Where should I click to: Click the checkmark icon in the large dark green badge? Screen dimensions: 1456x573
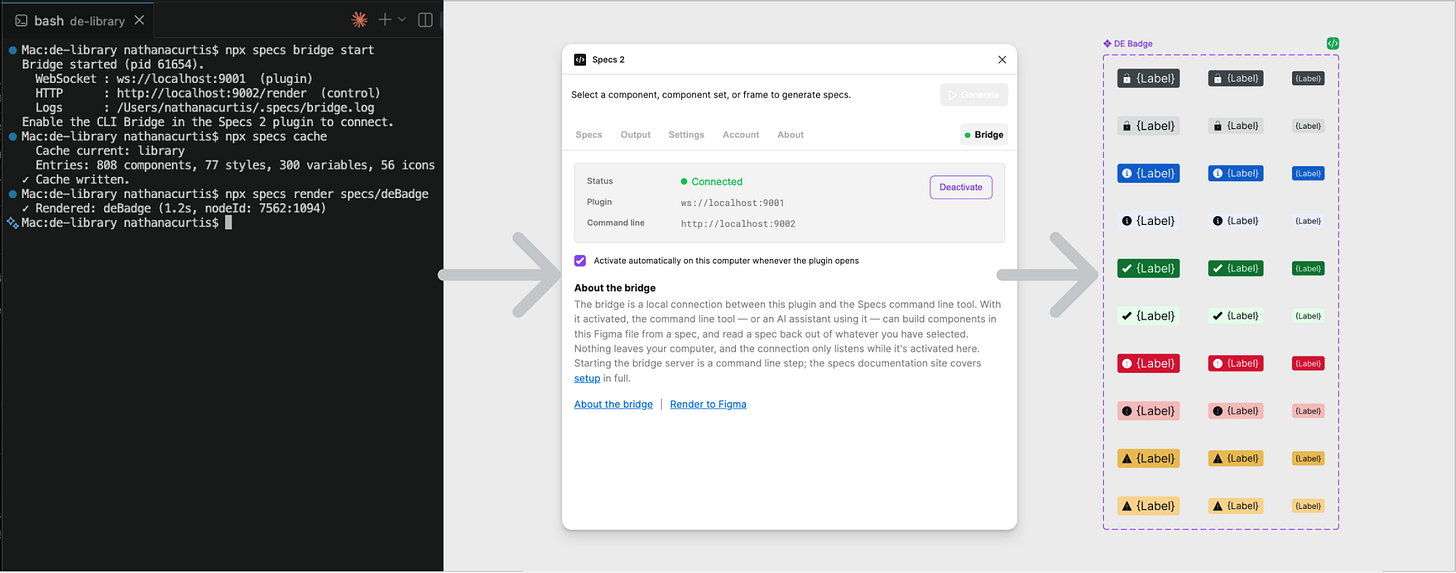(1126, 268)
